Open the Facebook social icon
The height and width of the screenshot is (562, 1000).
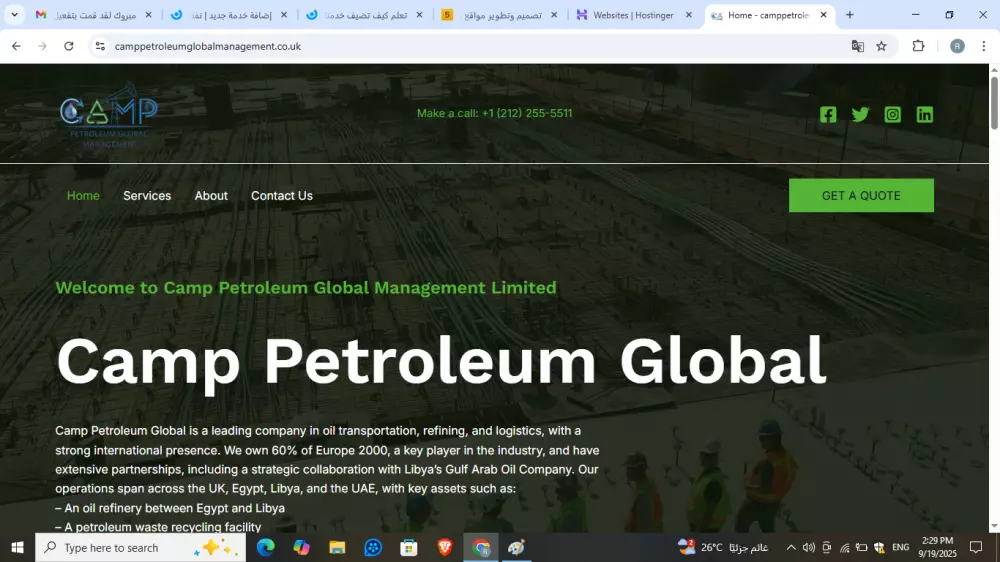click(828, 114)
